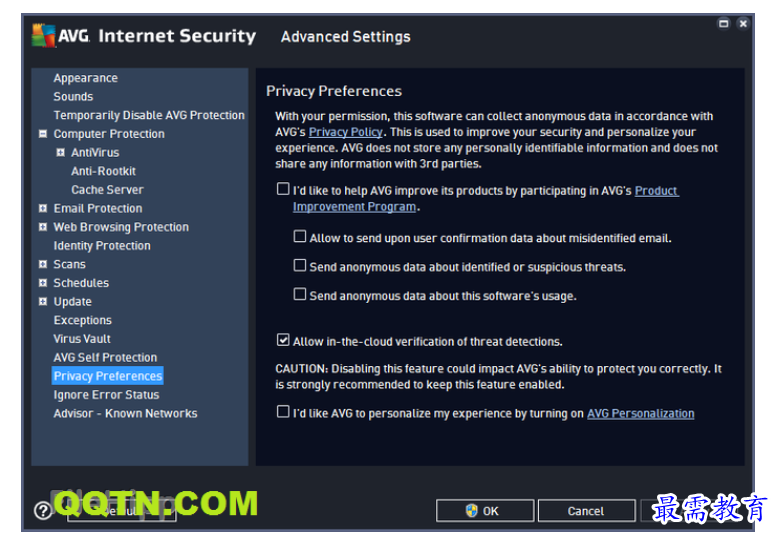Click the AVG logo icon

click(44, 35)
